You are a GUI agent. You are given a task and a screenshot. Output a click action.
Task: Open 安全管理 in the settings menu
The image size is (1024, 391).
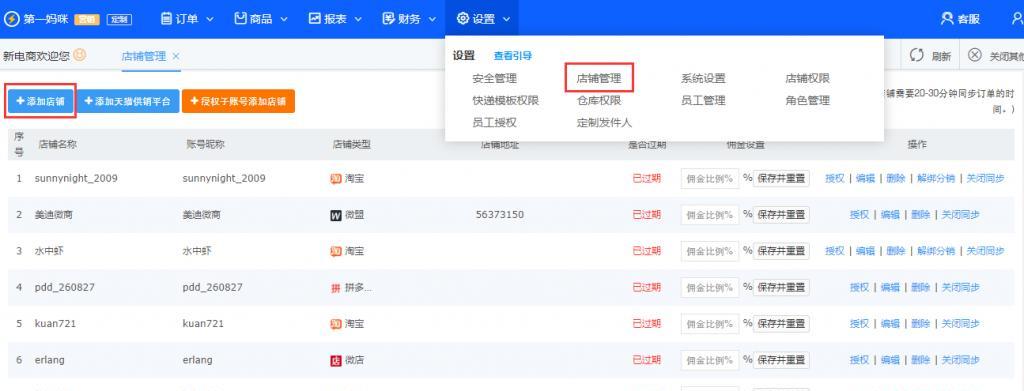(x=494, y=78)
